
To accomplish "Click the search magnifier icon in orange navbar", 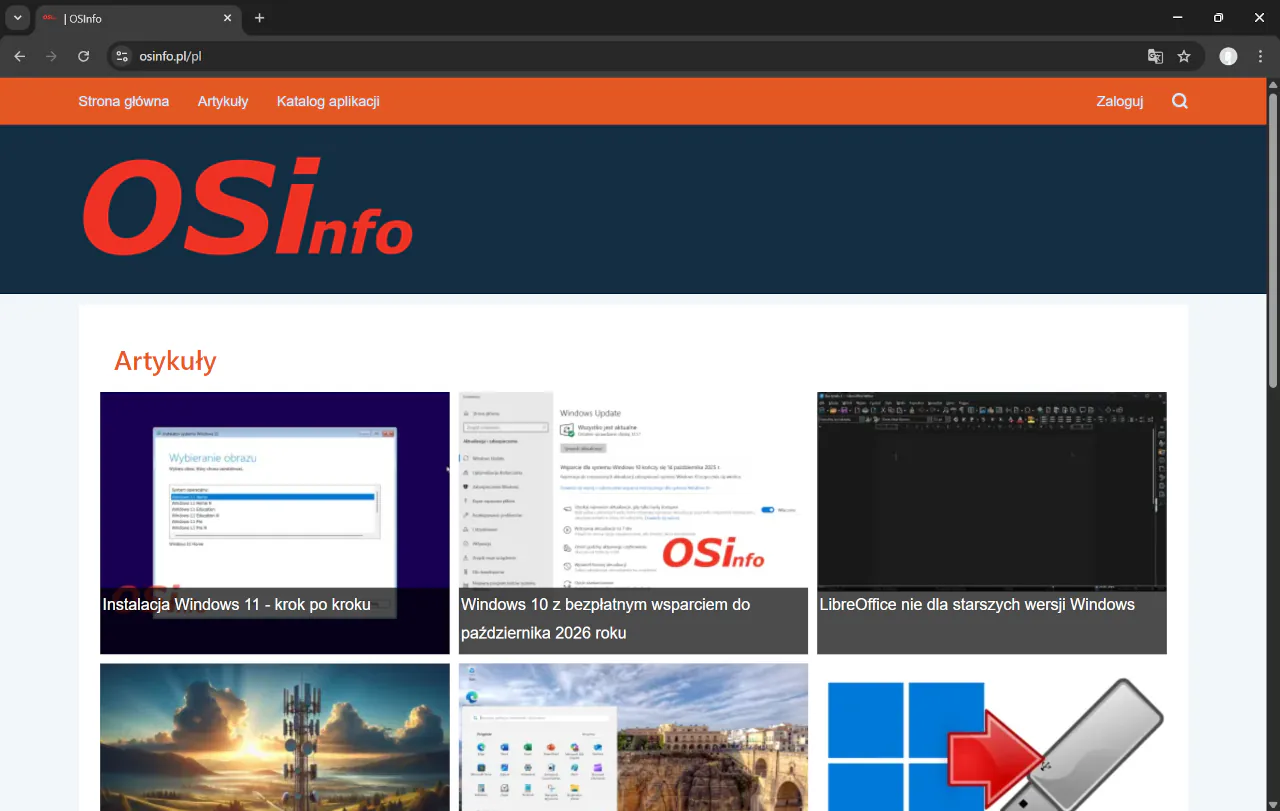I will [x=1180, y=101].
